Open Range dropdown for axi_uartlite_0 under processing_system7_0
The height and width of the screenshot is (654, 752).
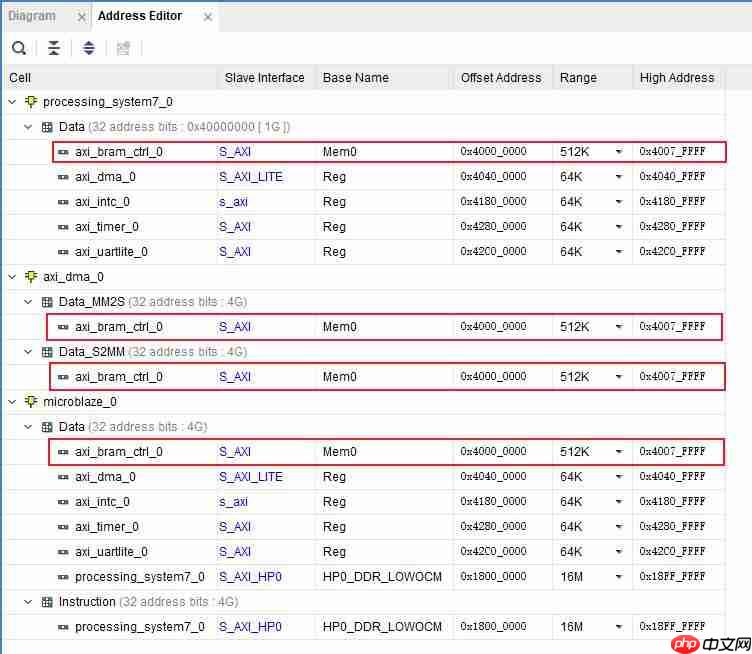click(619, 252)
